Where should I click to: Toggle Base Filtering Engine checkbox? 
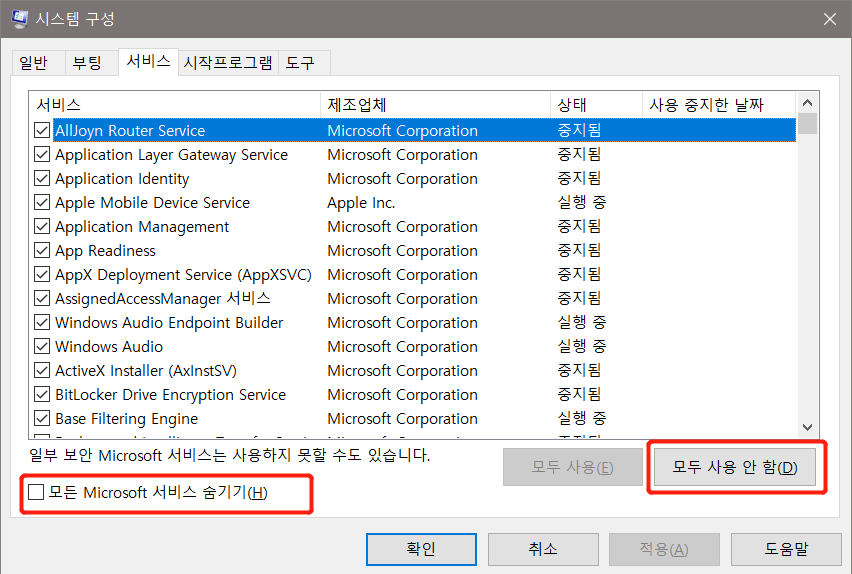coord(42,418)
